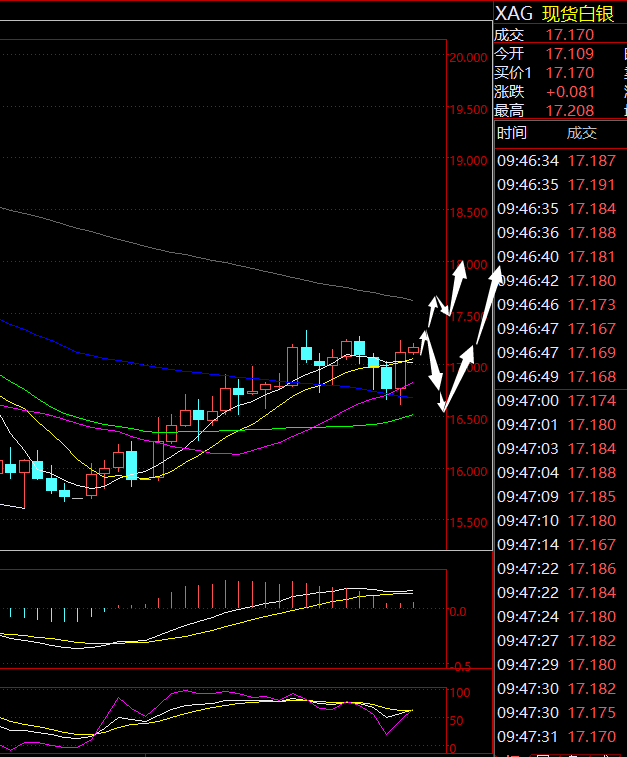627x757 pixels.
Task: Click the 涨跌 change value +0.081
Action: pyautogui.click(x=570, y=92)
